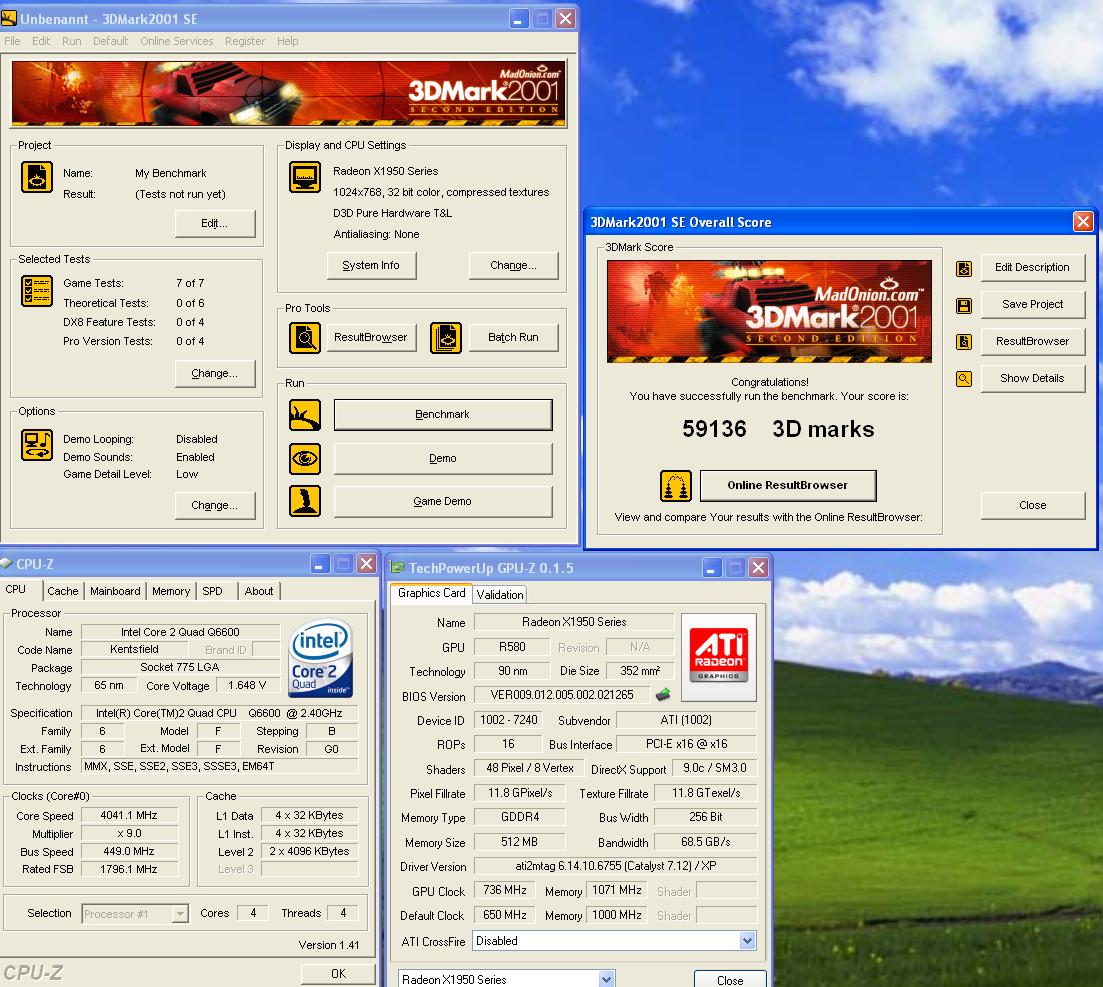Open the Help menu in 3DMark2001
Image resolution: width=1103 pixels, height=987 pixels.
pyautogui.click(x=287, y=41)
